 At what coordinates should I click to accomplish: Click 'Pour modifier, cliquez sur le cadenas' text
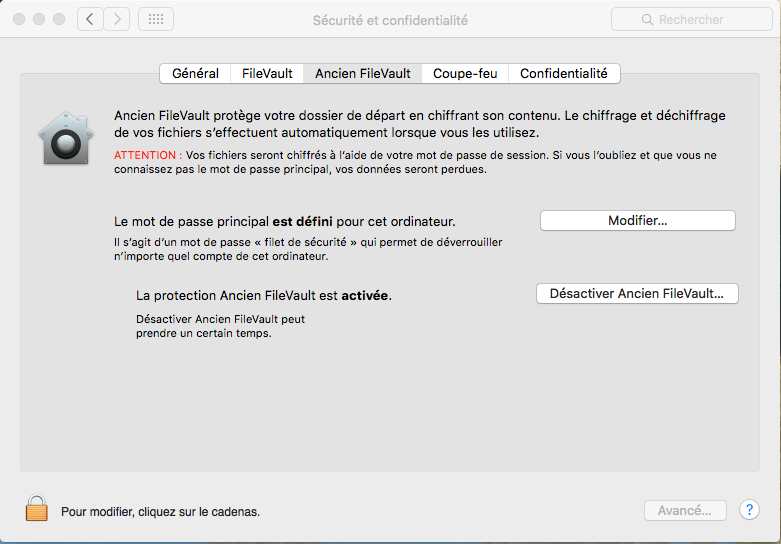(160, 512)
